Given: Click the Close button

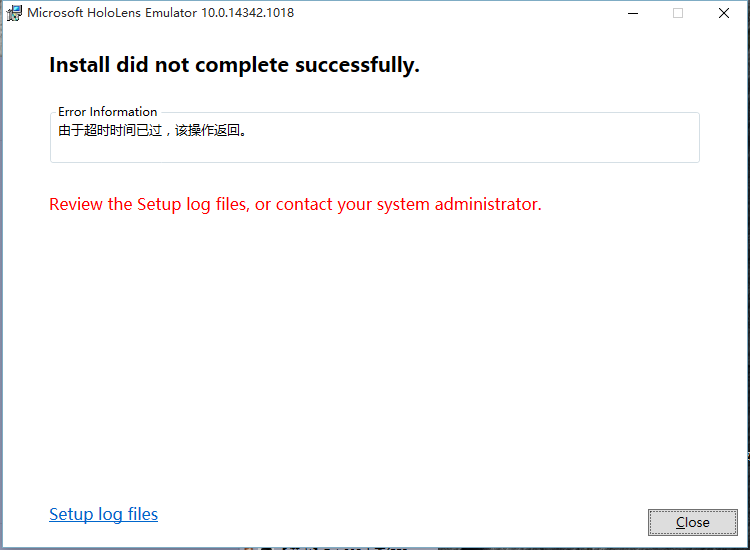Looking at the screenshot, I should click(x=693, y=522).
